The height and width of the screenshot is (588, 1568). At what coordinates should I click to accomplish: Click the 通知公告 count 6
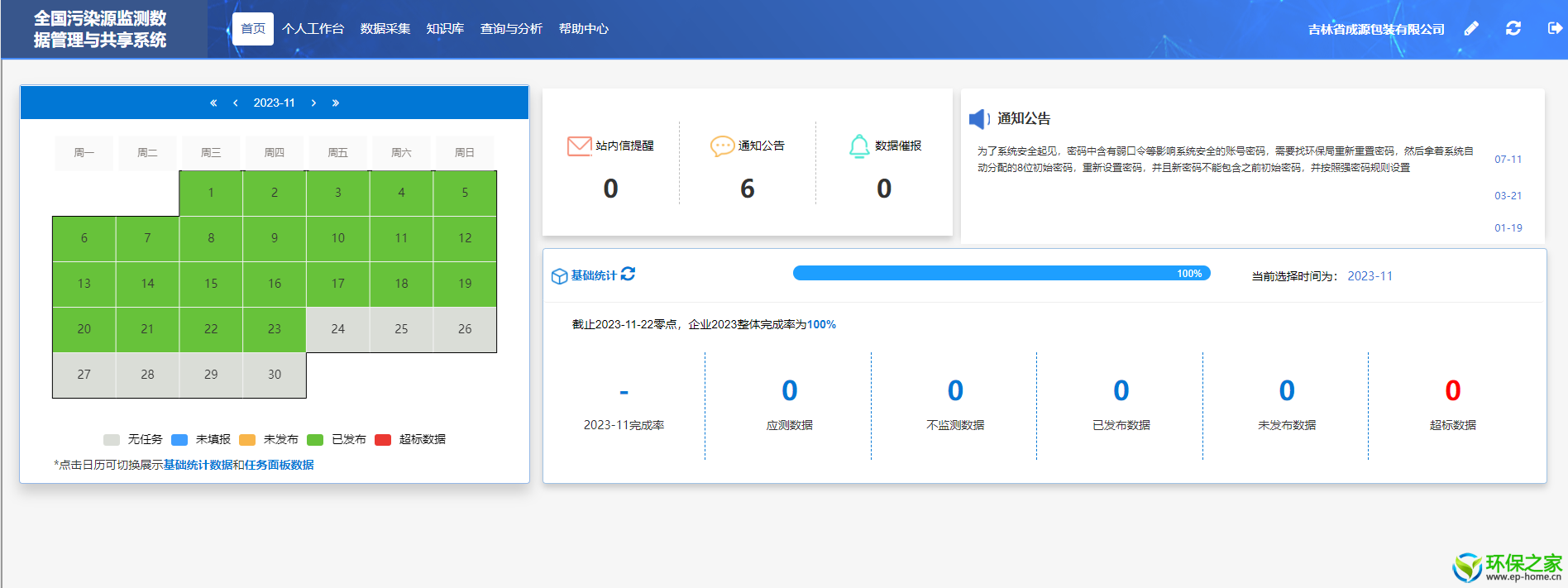[748, 189]
